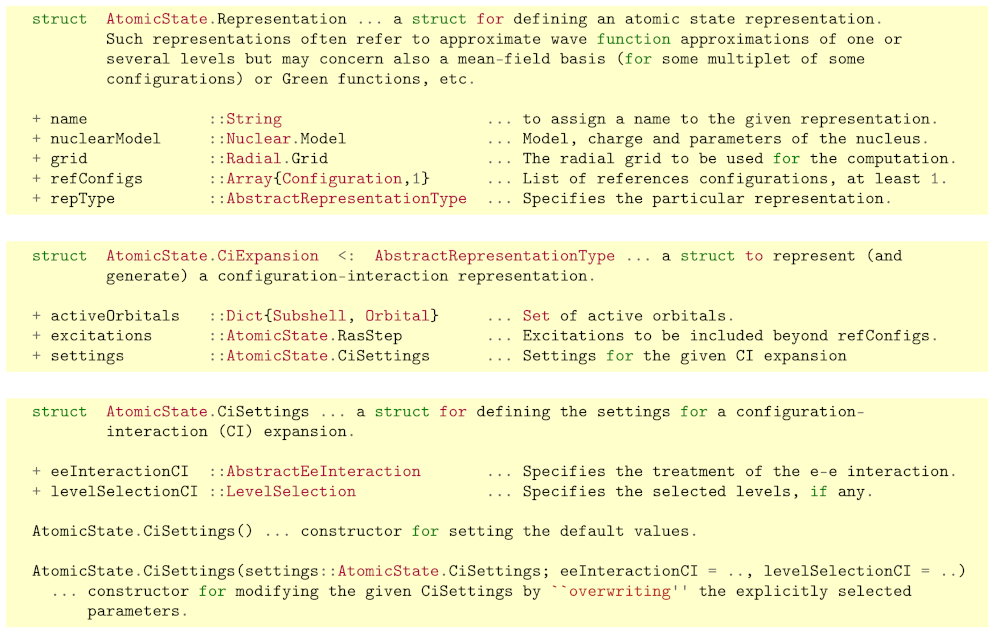Click the ::Radial.Grid type reference
The image size is (996, 634).
(268, 159)
